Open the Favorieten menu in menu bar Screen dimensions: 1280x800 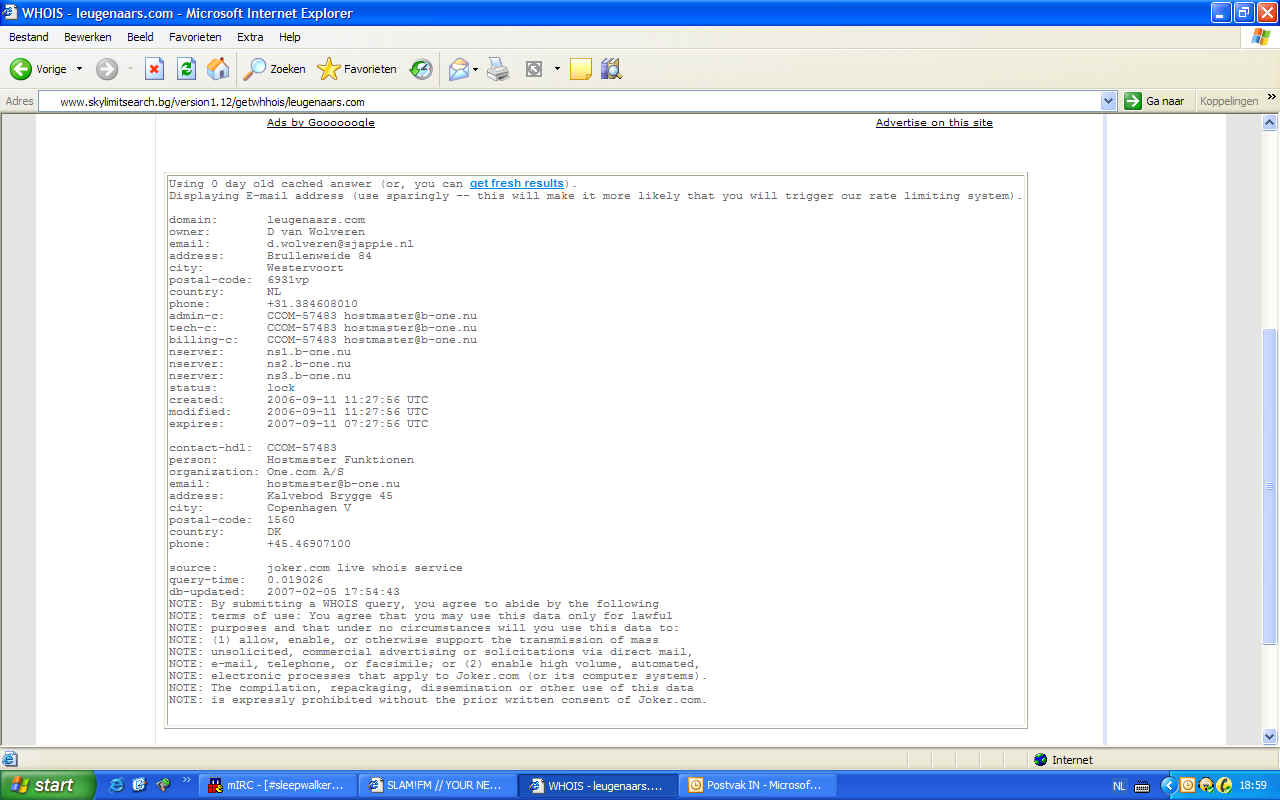(195, 37)
